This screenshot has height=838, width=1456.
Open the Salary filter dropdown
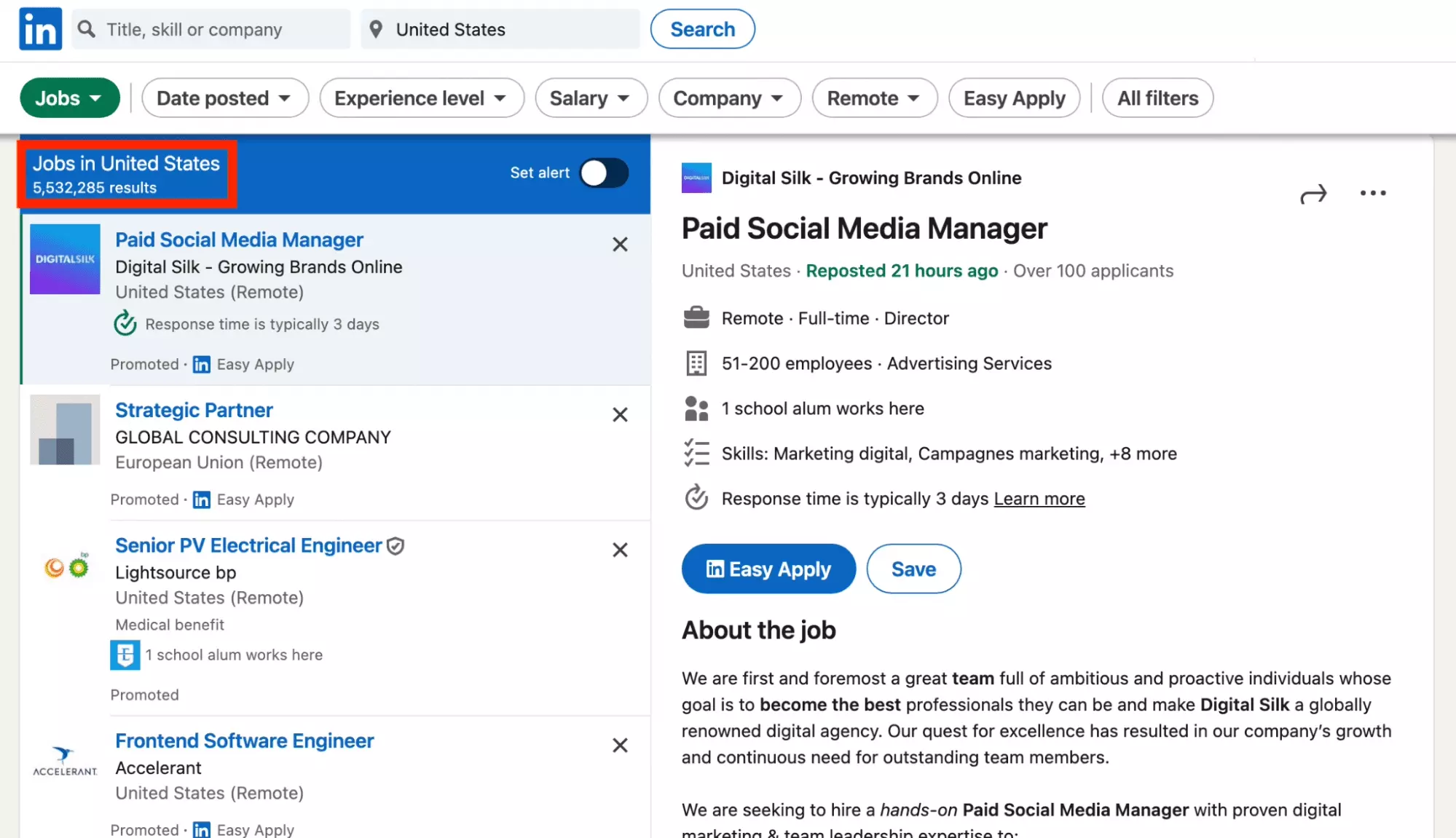(x=591, y=98)
